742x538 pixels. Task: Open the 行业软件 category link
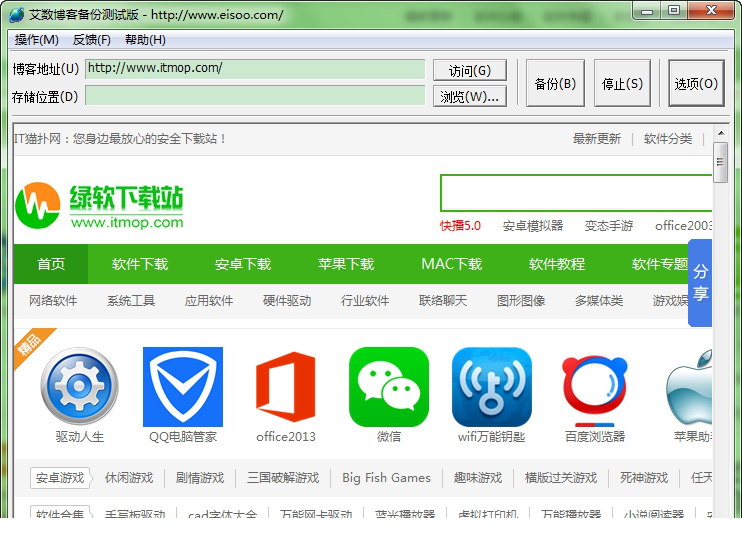(365, 300)
